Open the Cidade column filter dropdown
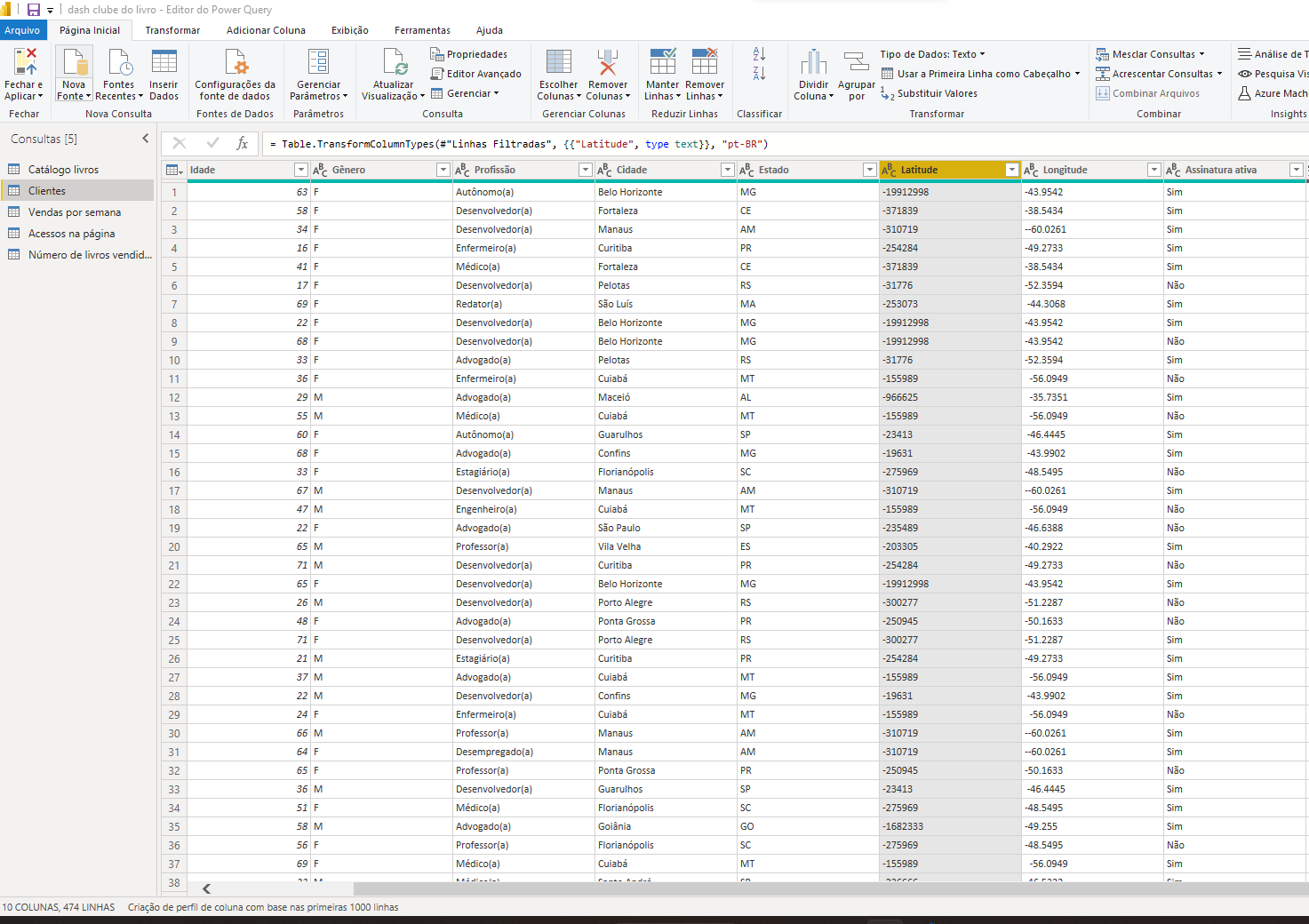The height and width of the screenshot is (924, 1309). coord(727,170)
